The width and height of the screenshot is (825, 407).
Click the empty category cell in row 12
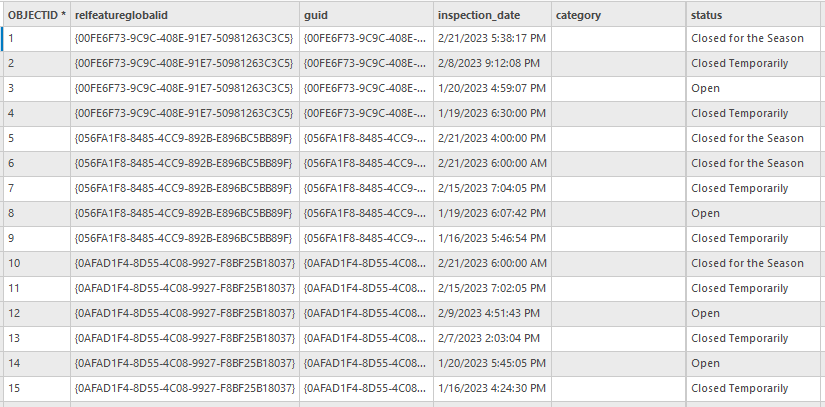point(617,314)
